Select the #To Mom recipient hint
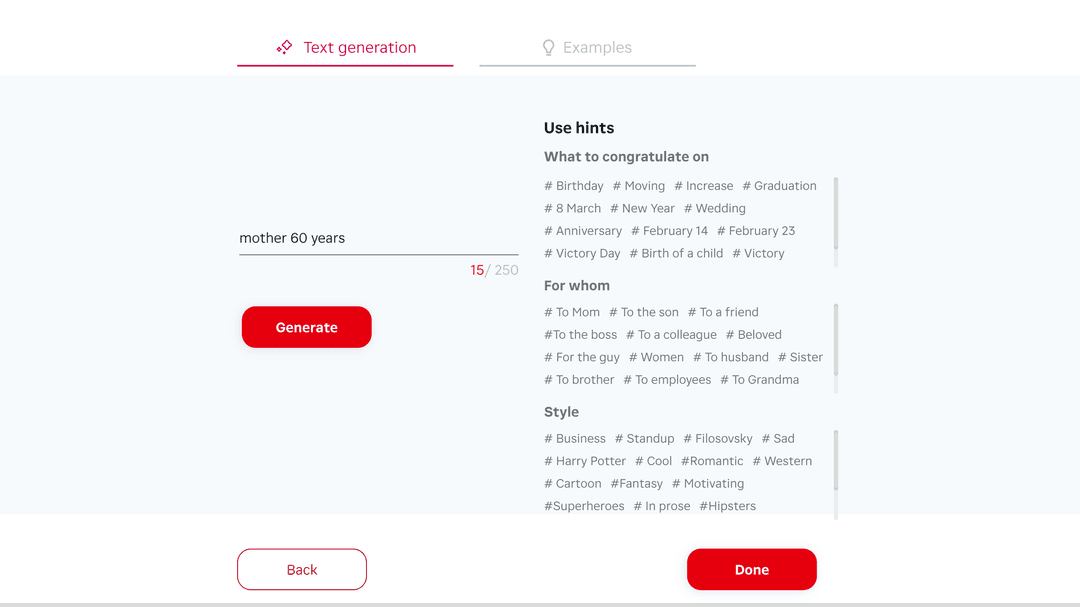The width and height of the screenshot is (1080, 607). coord(571,311)
